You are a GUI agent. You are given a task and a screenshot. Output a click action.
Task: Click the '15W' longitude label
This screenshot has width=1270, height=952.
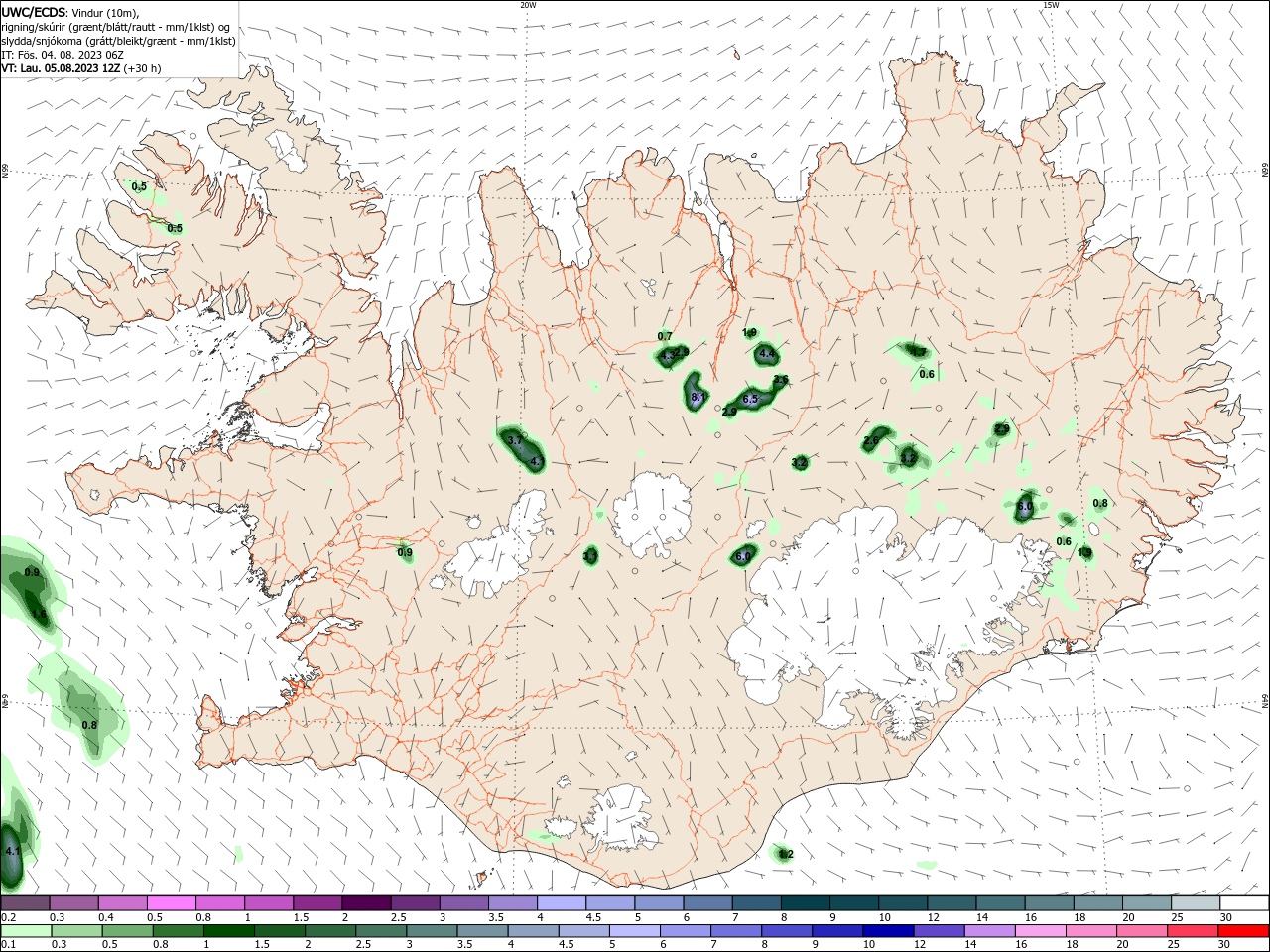1051,5
